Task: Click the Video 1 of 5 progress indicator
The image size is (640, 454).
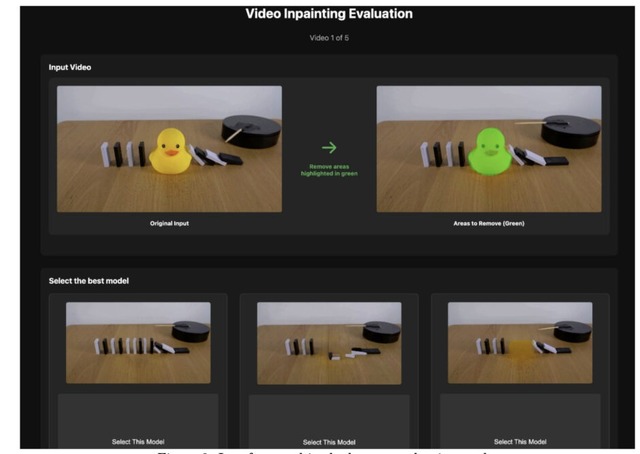Action: 329,38
